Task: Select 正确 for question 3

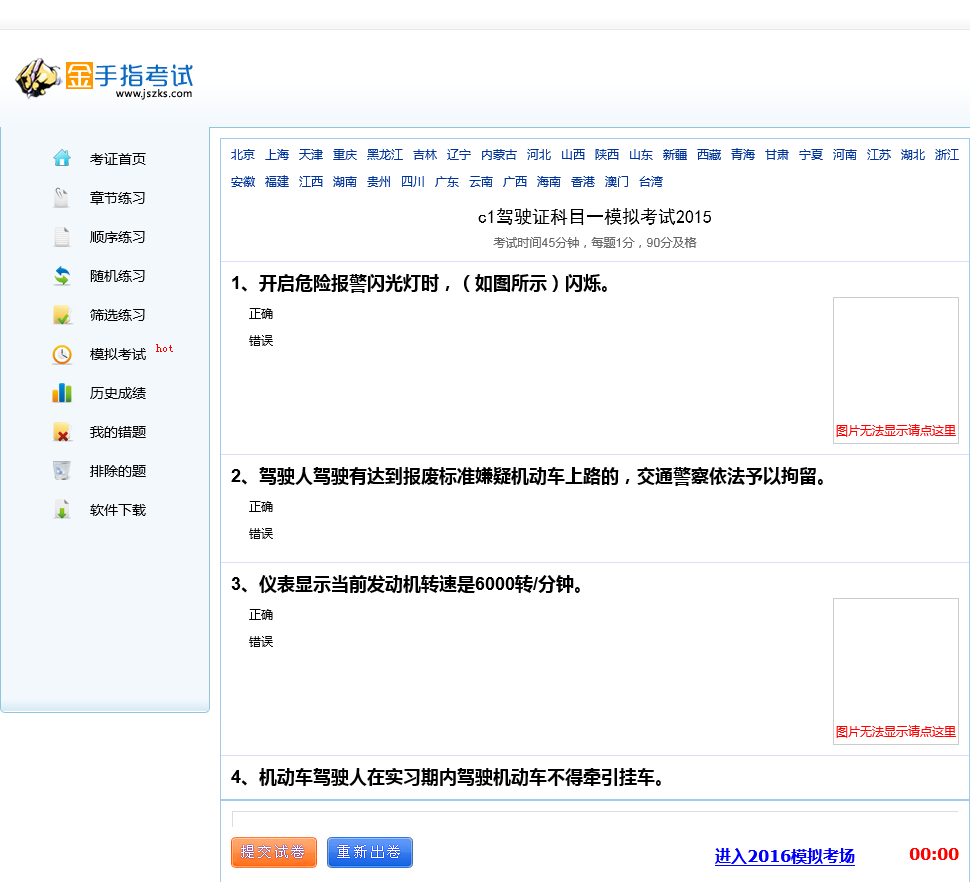Action: coord(260,614)
